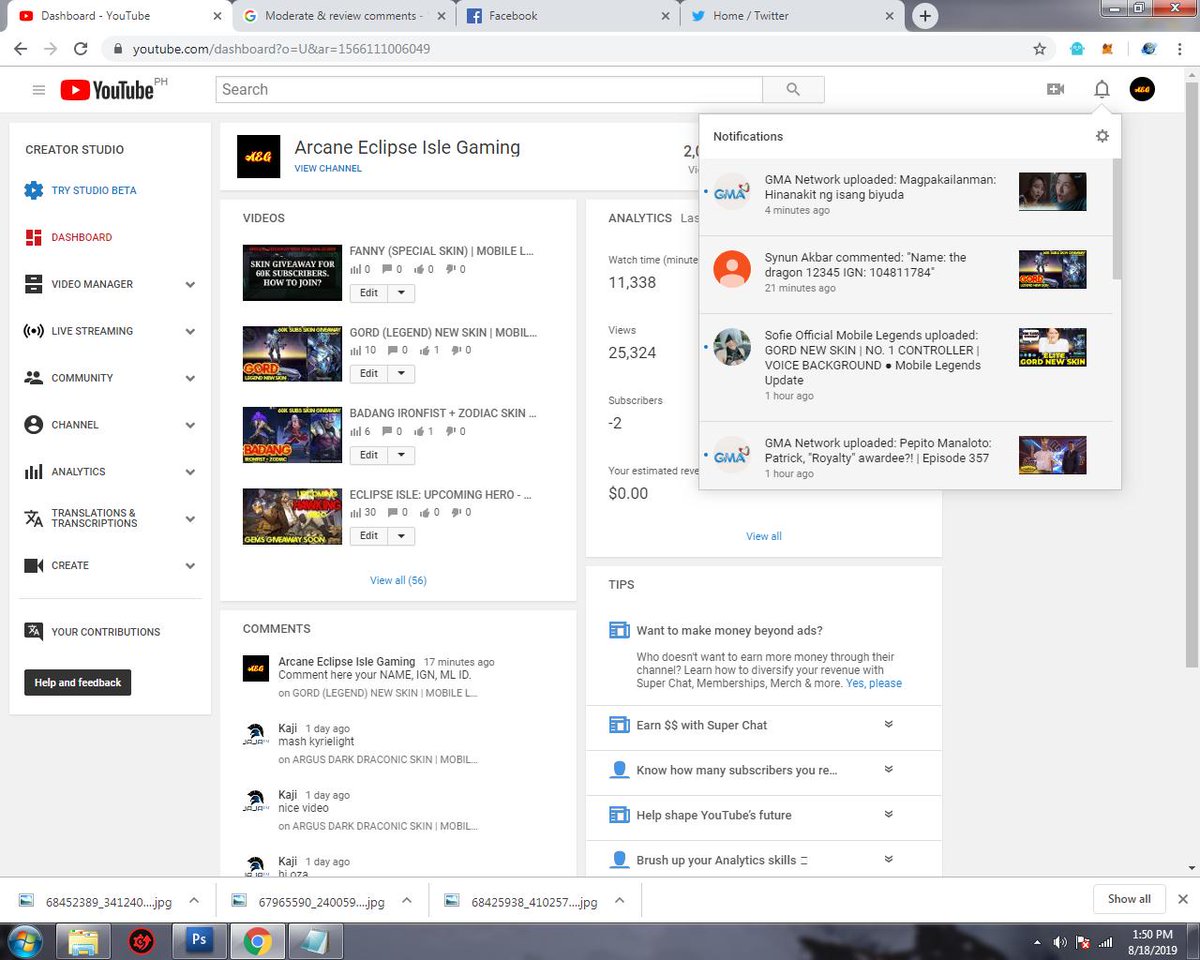The width and height of the screenshot is (1200, 960).
Task: Open the GORD (LEGEND) NEW SKIN video title
Action: coord(443,332)
